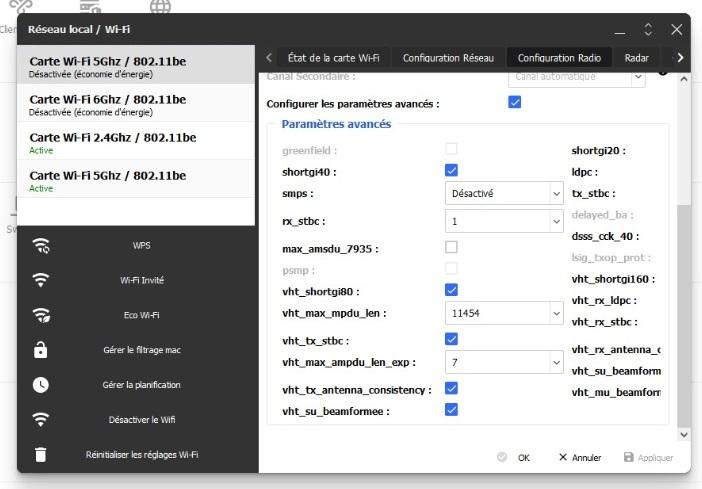Enable the max_amsdu_7935 checkbox
This screenshot has height=489, width=702.
[451, 247]
